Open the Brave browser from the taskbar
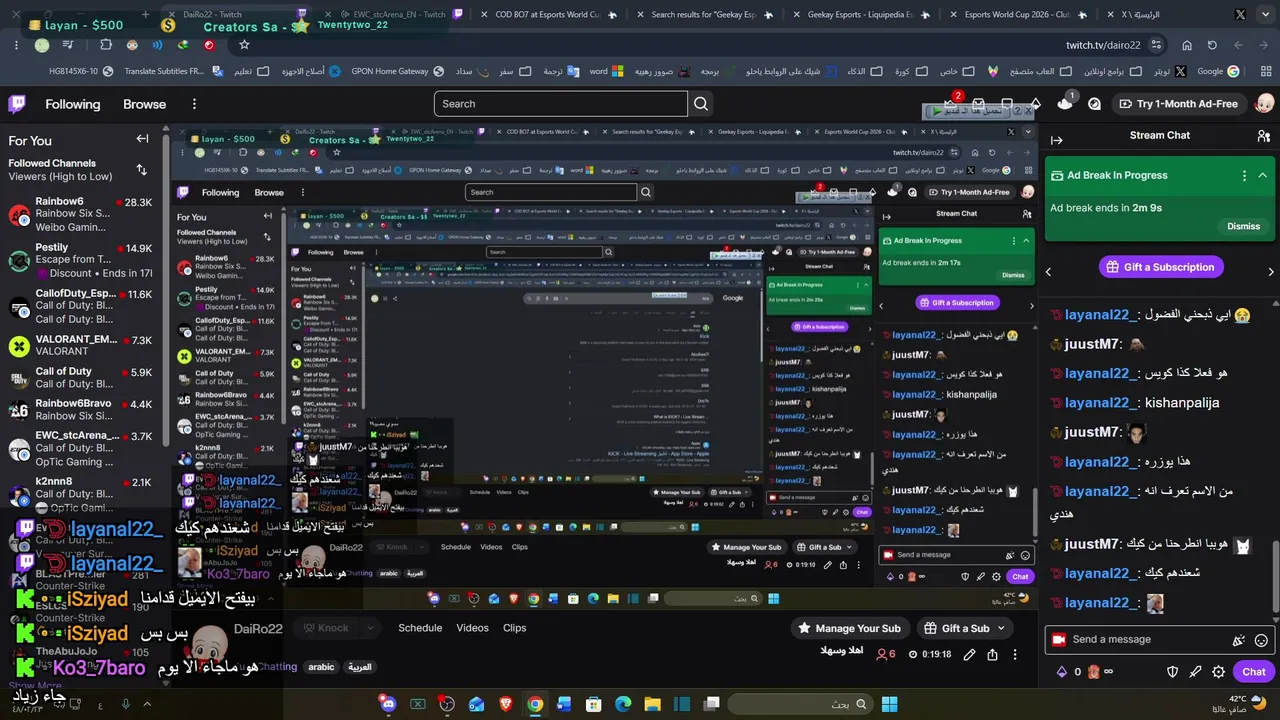The image size is (1280, 720). [506, 704]
